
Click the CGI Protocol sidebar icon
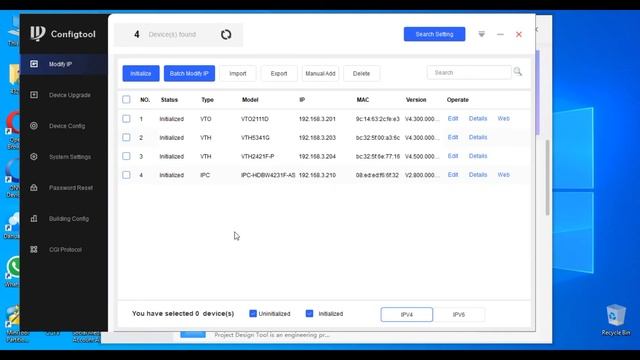[34, 249]
